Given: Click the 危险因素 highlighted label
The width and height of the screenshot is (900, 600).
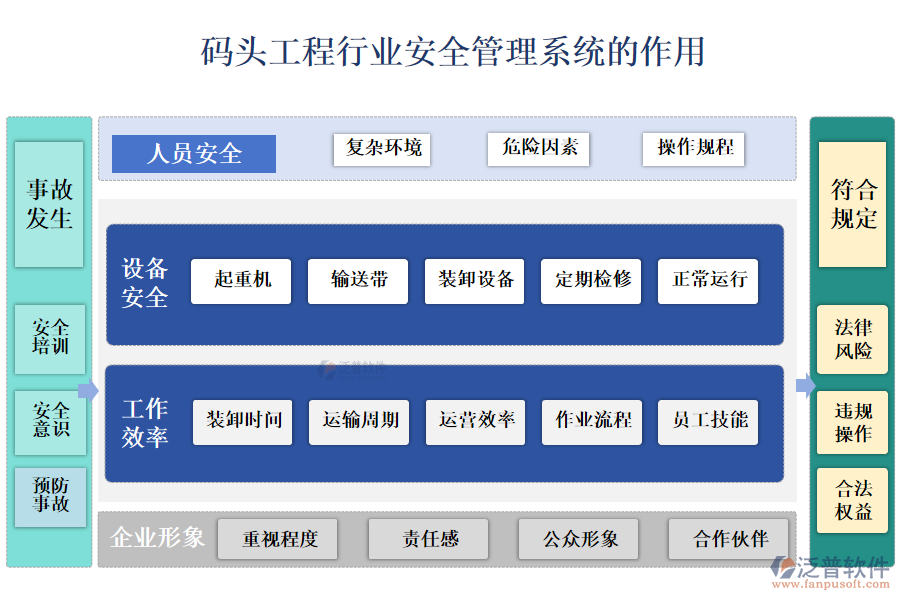Looking at the screenshot, I should coord(538,150).
